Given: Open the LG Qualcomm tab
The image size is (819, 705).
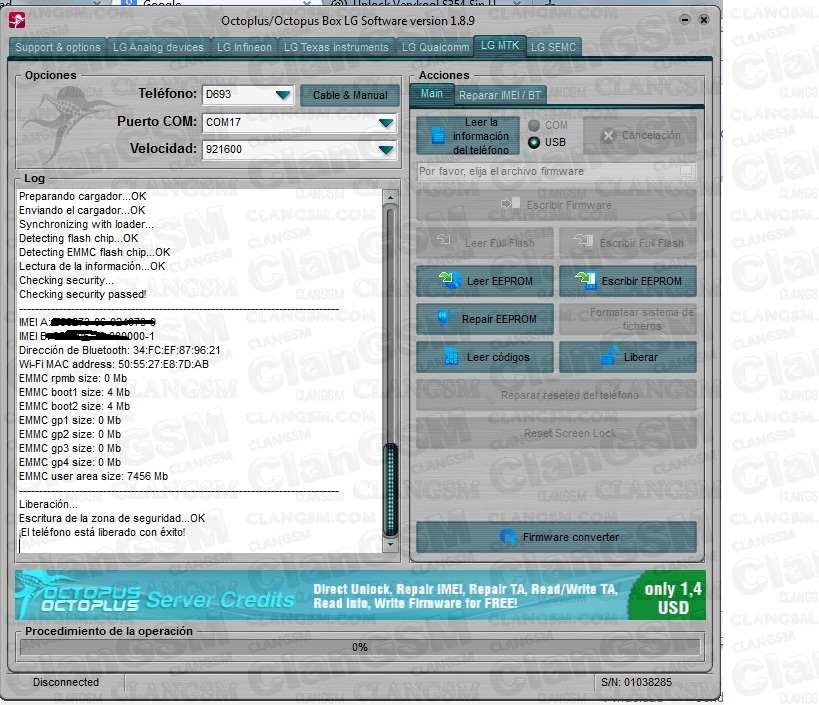Looking at the screenshot, I should click(x=435, y=48).
